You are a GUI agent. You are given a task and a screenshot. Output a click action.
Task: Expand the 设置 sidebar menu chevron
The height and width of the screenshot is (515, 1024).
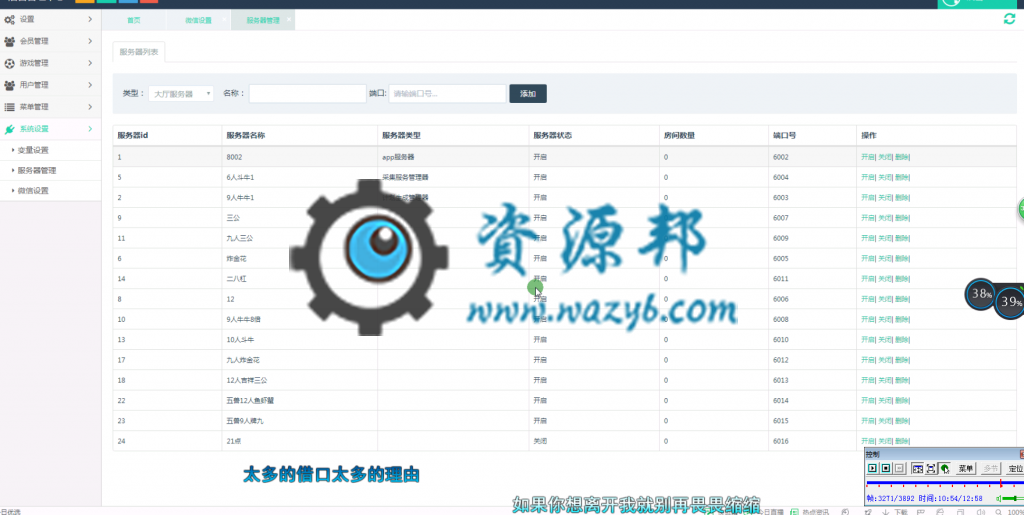90,20
